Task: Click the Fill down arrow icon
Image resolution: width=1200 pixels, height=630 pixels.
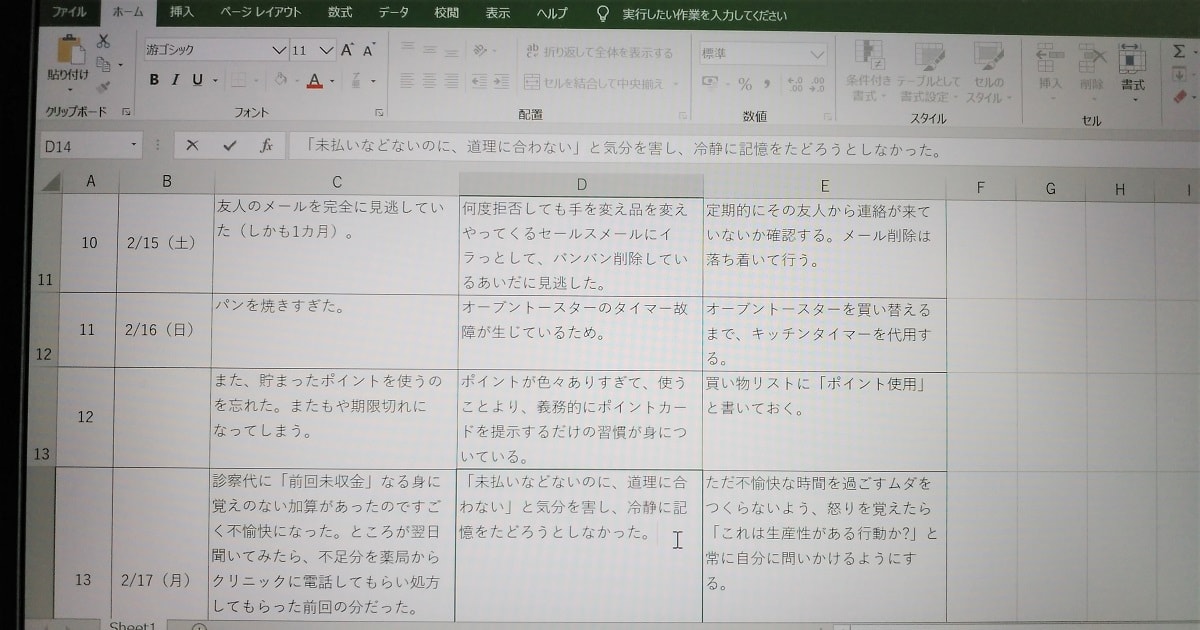Action: (x=1178, y=75)
